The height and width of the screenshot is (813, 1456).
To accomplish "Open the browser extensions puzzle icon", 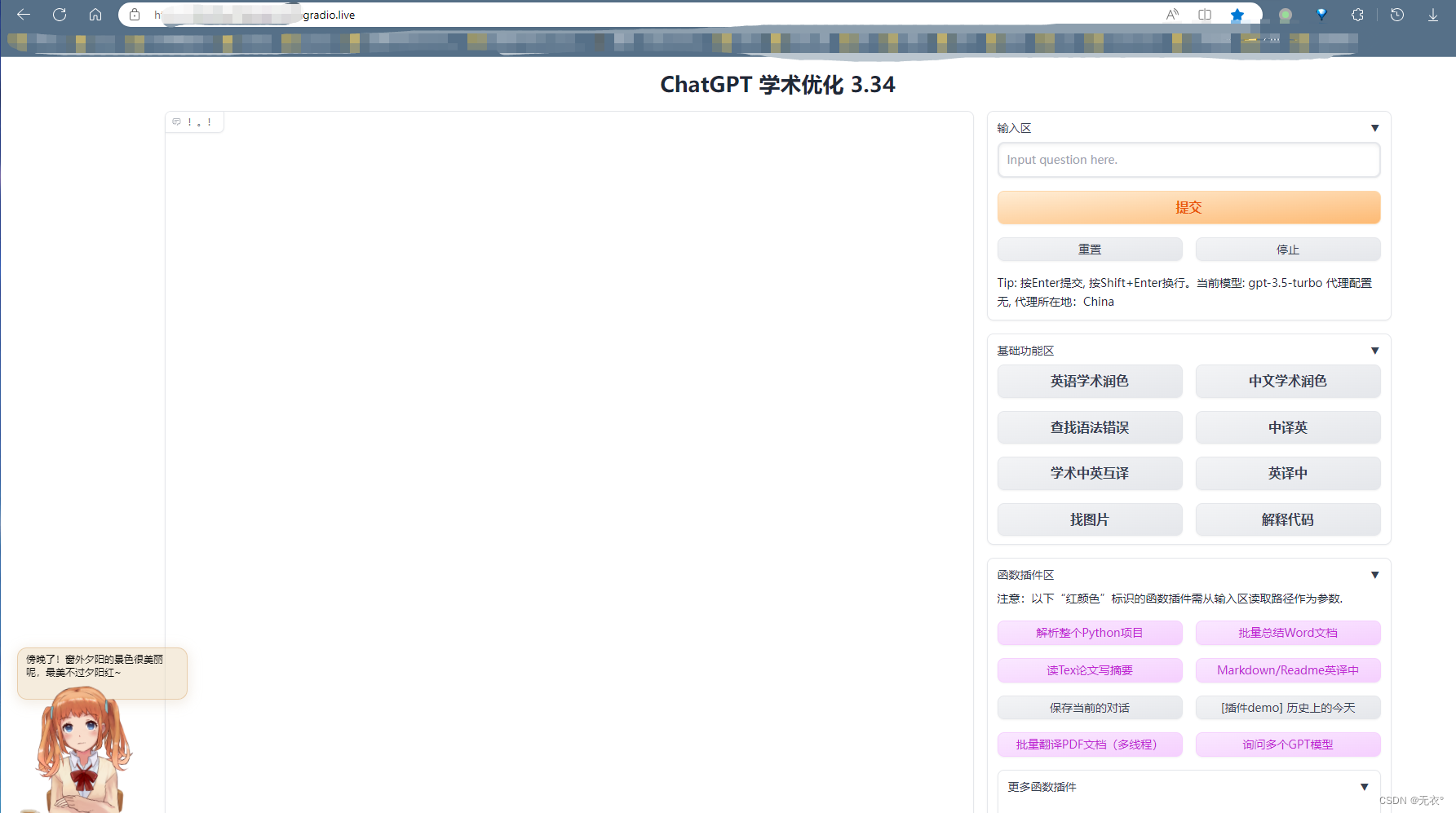I will coord(1357,15).
